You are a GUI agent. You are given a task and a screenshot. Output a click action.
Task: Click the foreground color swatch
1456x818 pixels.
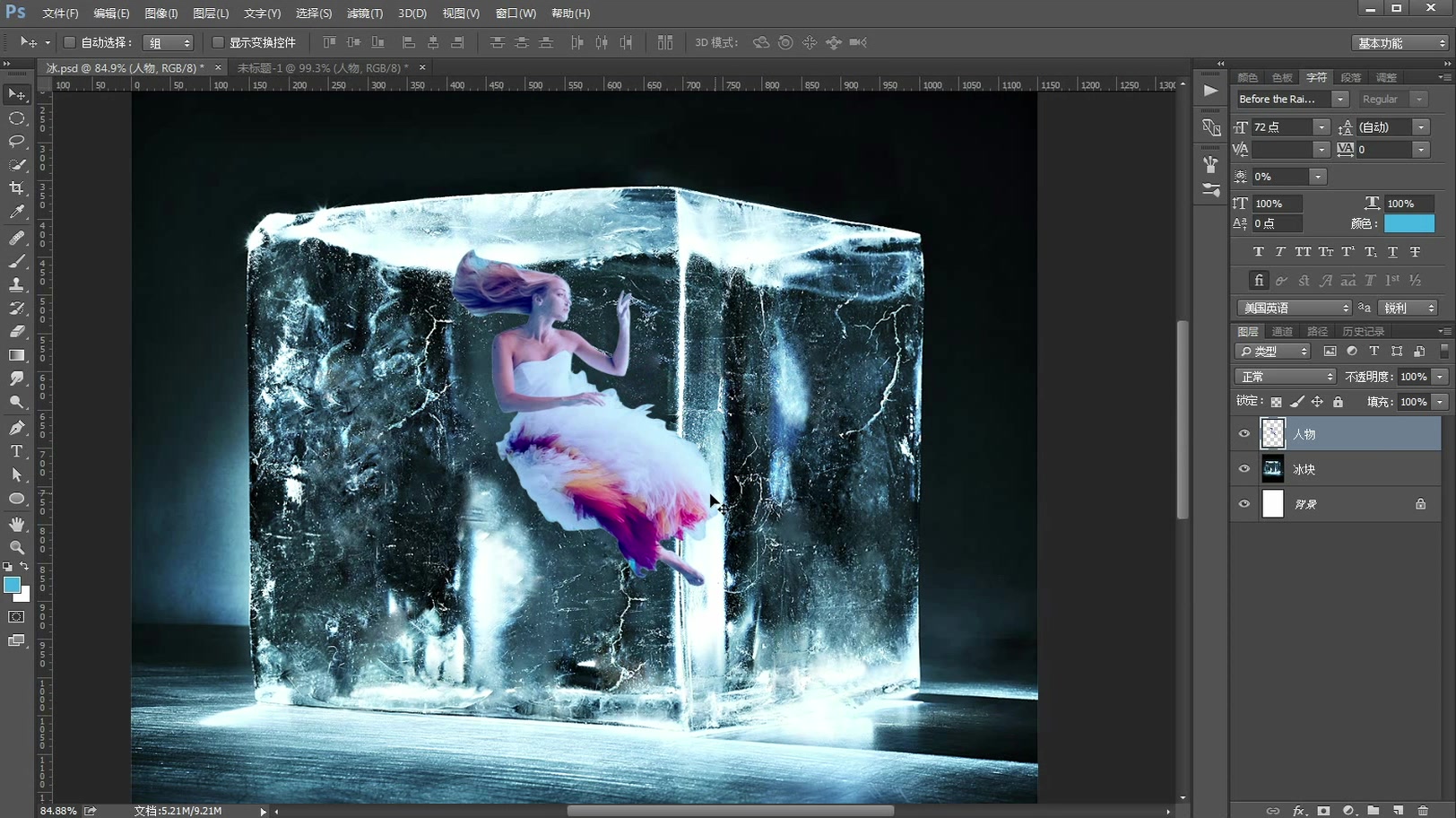[x=12, y=585]
